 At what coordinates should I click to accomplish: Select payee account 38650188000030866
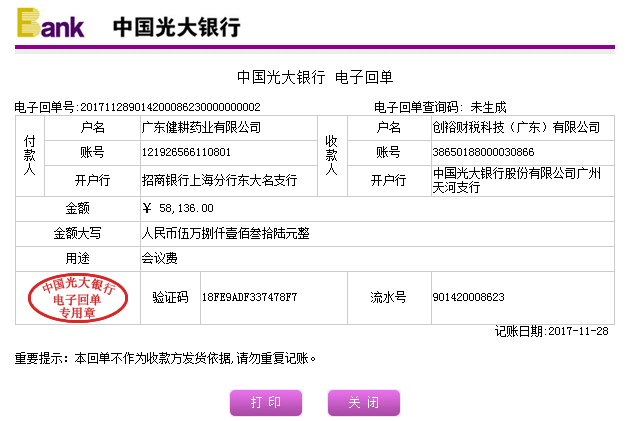click(x=483, y=152)
